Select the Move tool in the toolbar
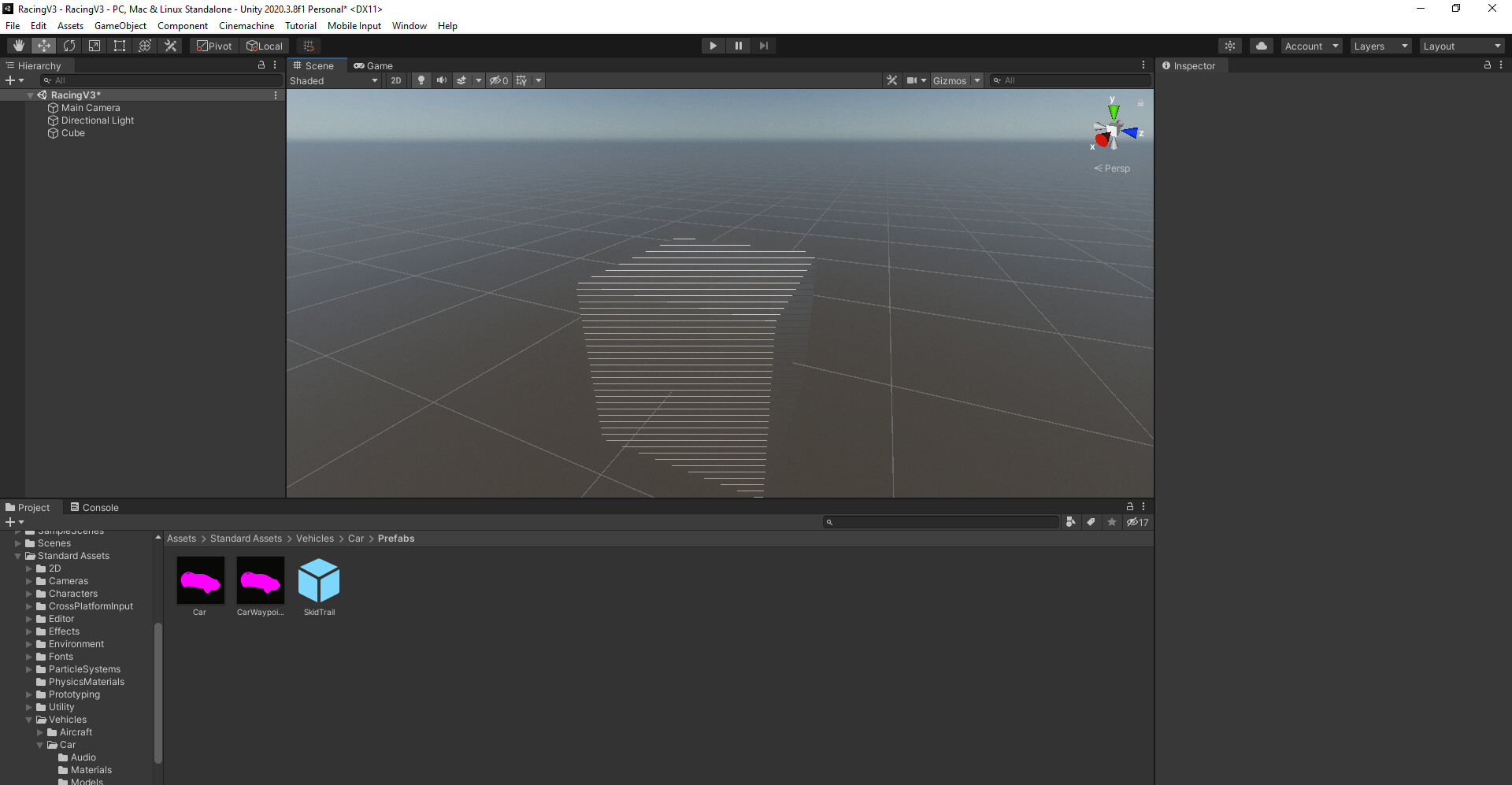 click(x=43, y=45)
